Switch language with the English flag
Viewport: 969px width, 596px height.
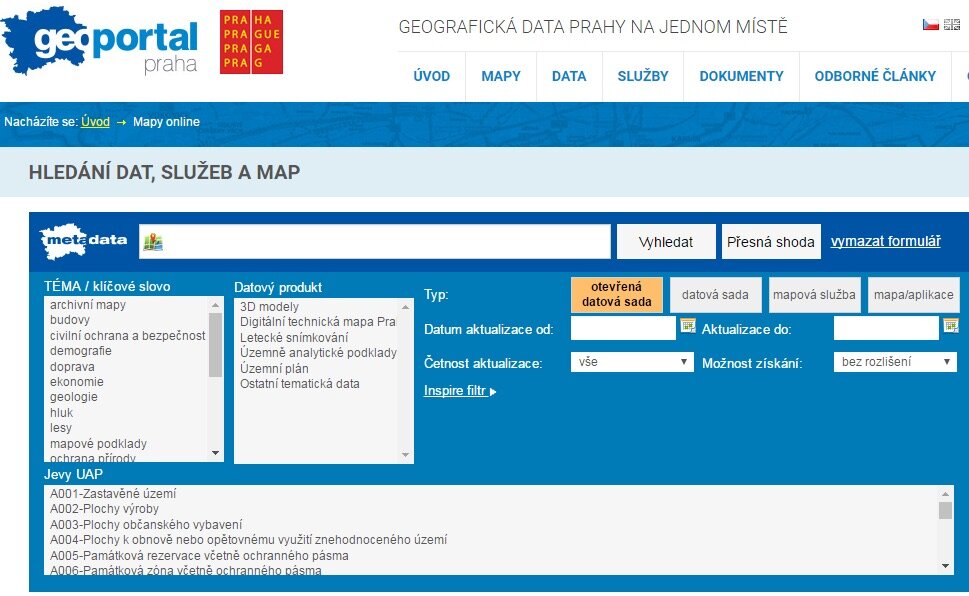(952, 25)
